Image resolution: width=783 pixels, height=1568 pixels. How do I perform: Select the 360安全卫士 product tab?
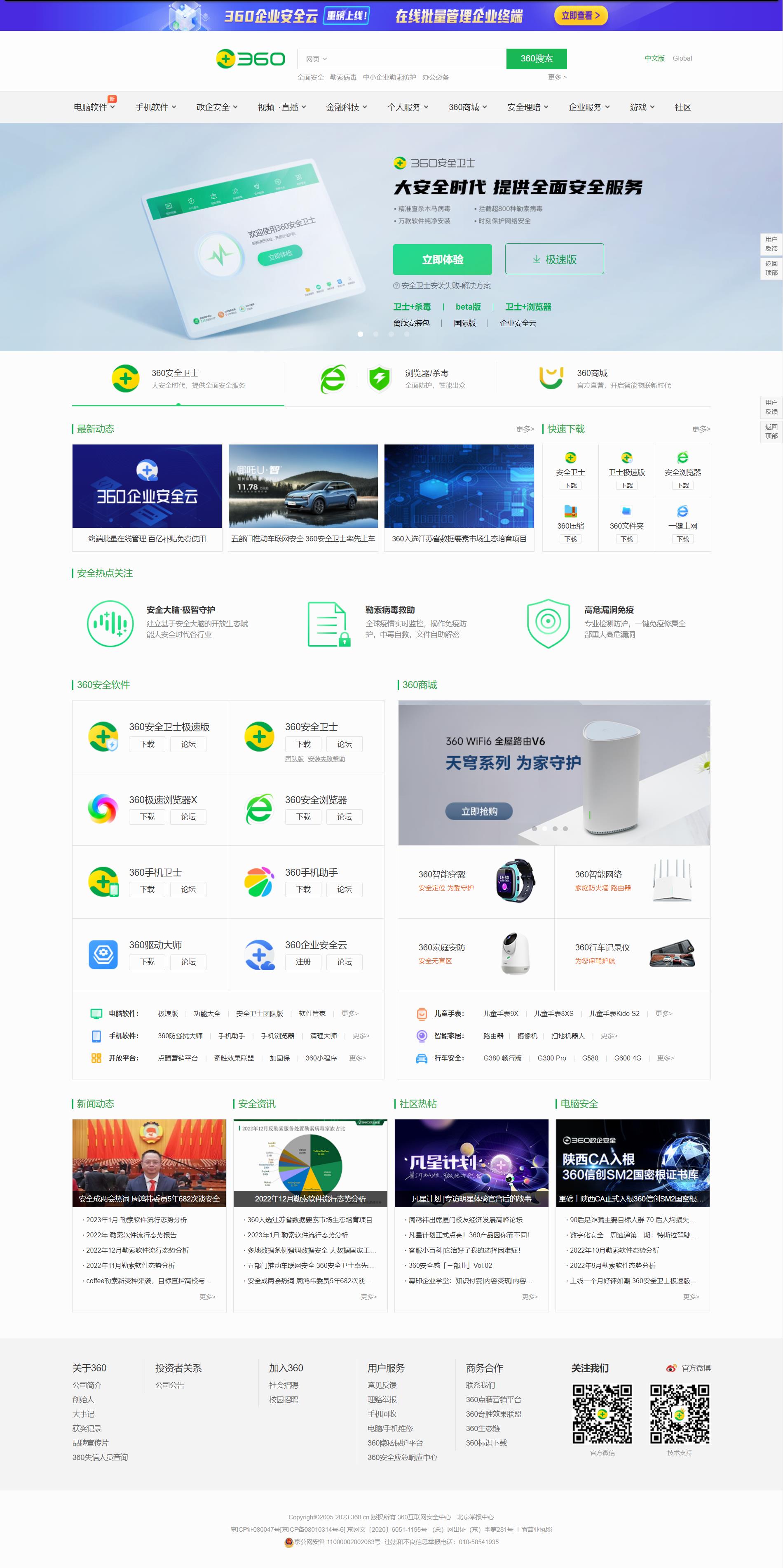tap(178, 378)
